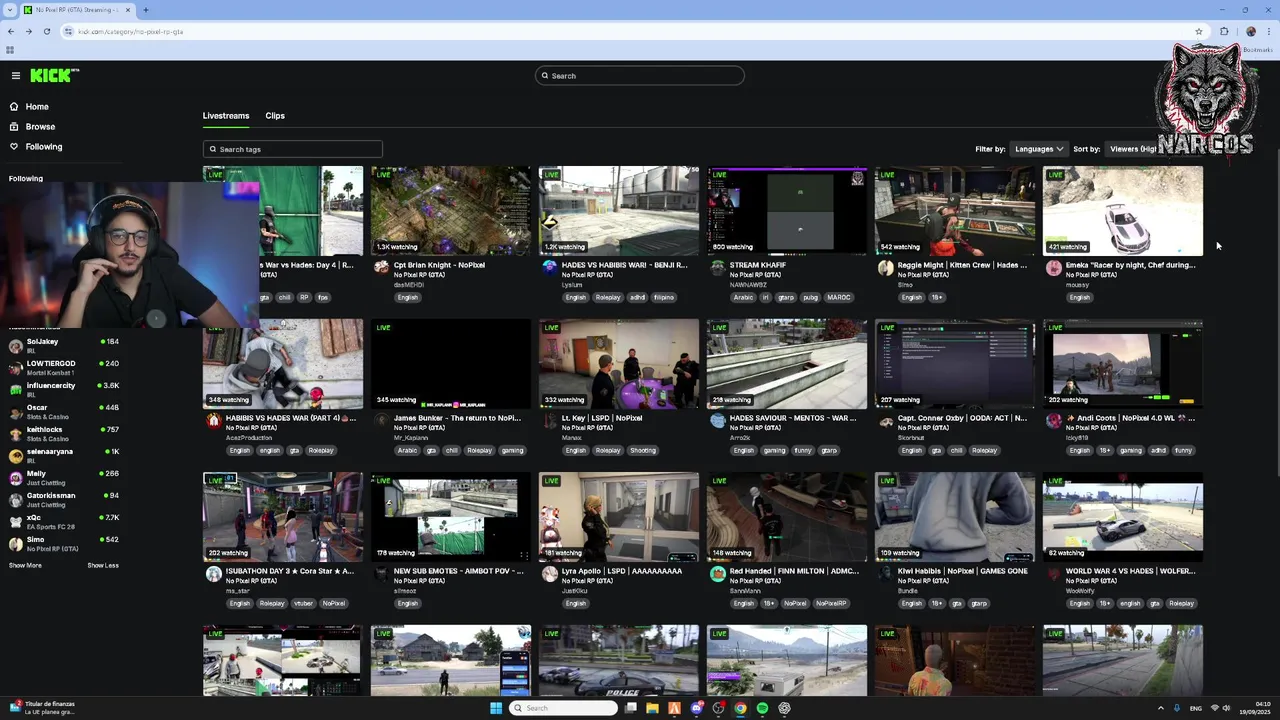Open Oscar channel in sidebar
This screenshot has width=1280, height=720.
tap(62, 412)
